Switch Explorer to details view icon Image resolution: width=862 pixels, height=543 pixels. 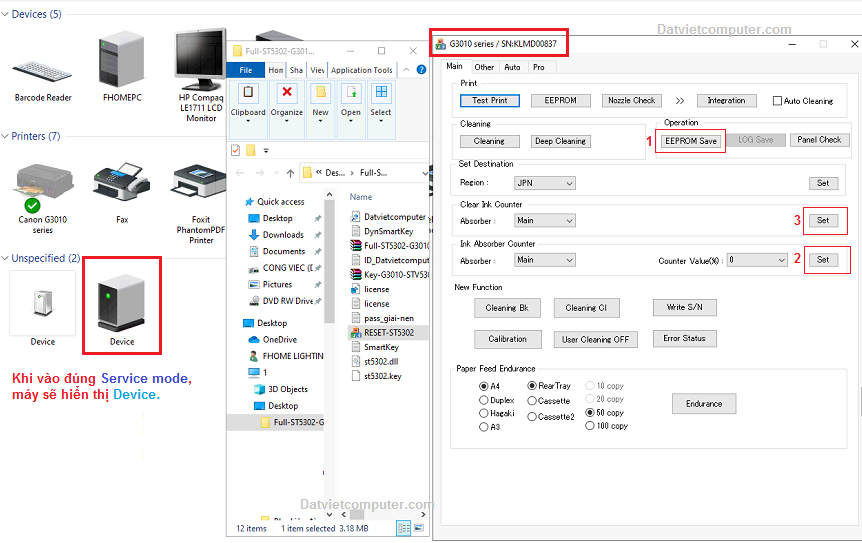point(404,528)
